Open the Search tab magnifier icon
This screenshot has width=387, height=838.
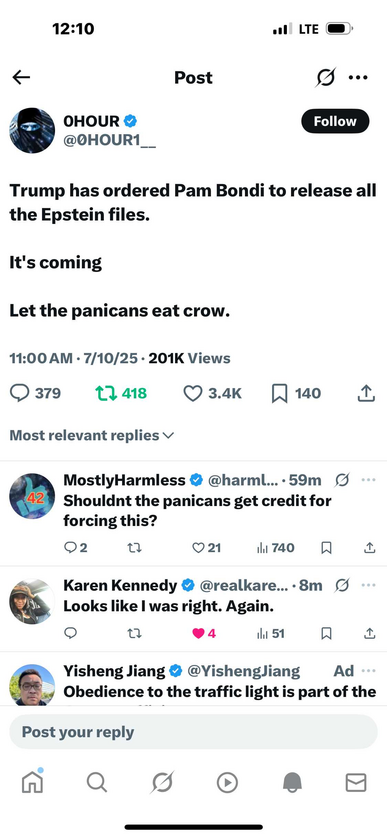97,783
